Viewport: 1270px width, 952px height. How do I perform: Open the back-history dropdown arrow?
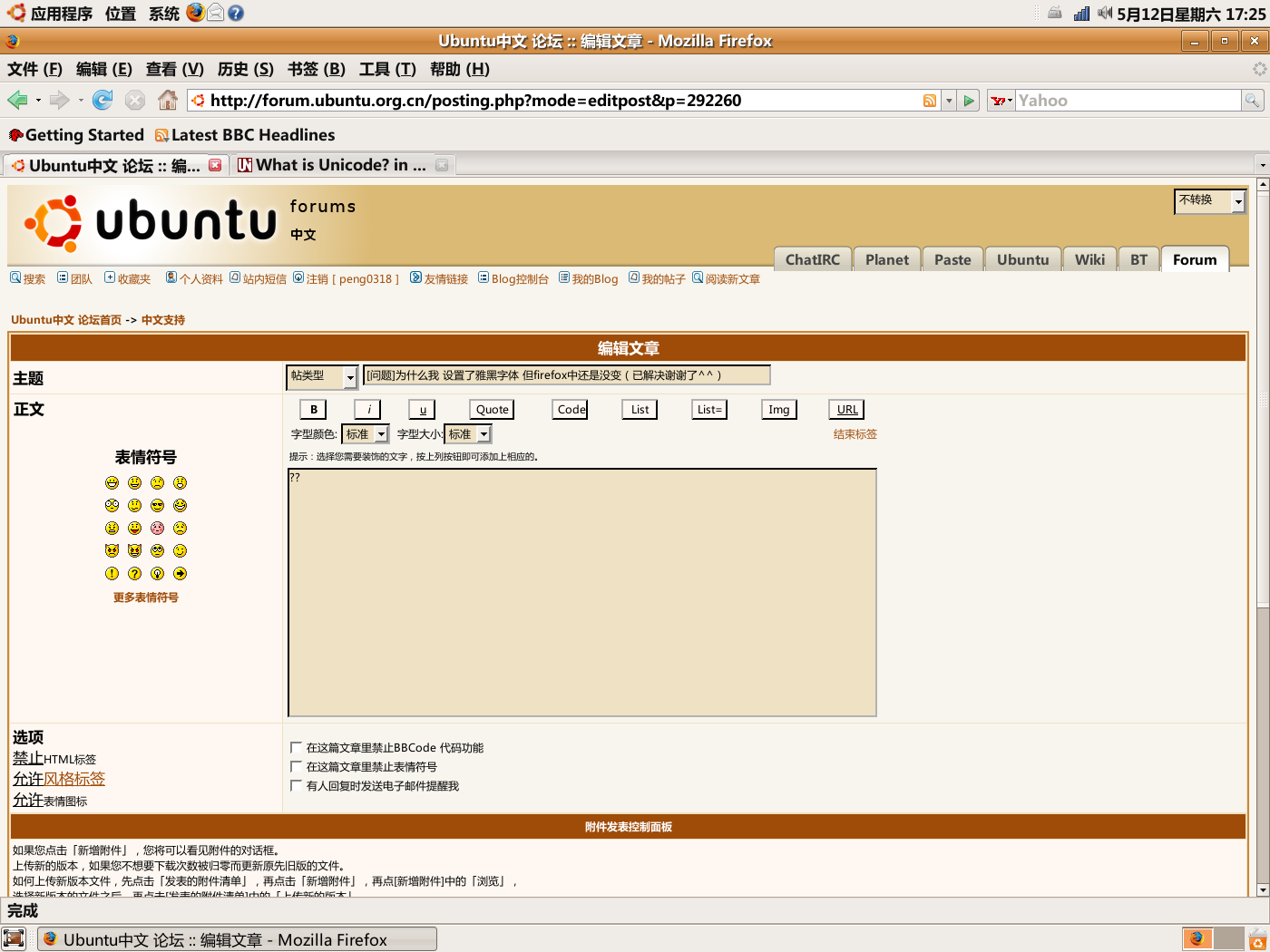[38, 101]
